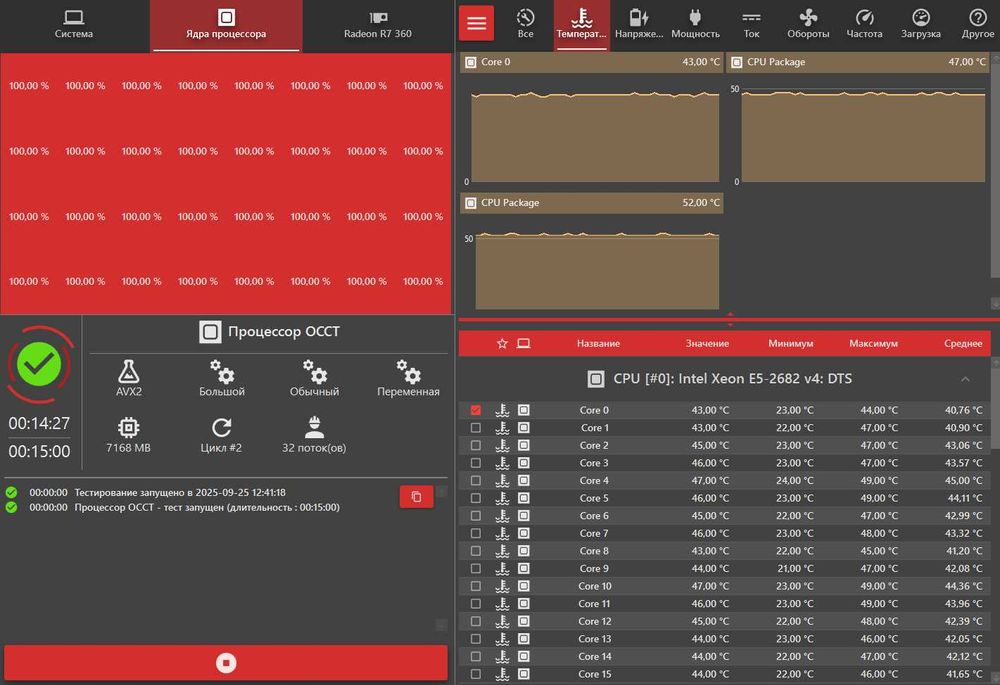The image size is (1000, 685).
Task: Click the CPU Package 52,00 °C graph header
Action: (591, 203)
